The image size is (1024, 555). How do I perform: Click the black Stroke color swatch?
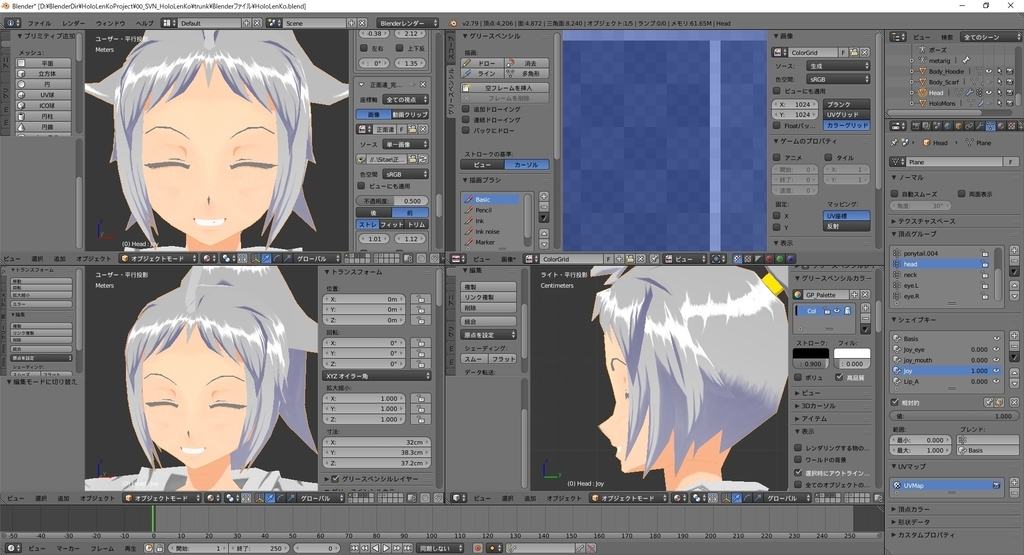tap(810, 353)
